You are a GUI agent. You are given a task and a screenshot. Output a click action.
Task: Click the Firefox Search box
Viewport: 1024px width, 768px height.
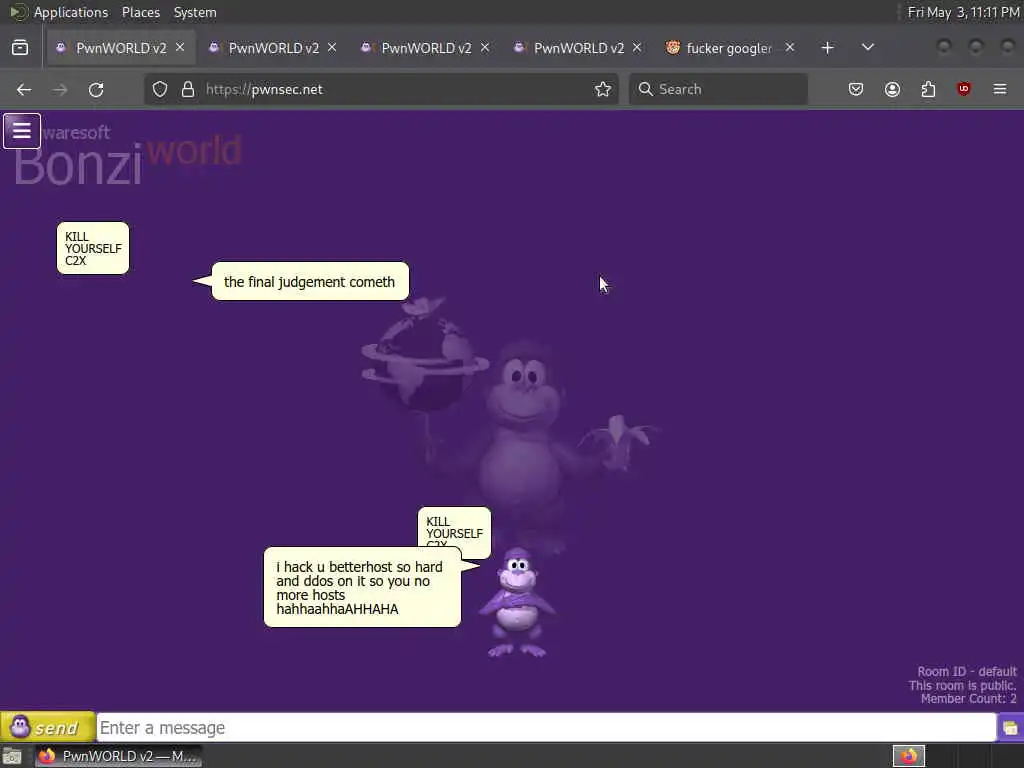(x=718, y=89)
